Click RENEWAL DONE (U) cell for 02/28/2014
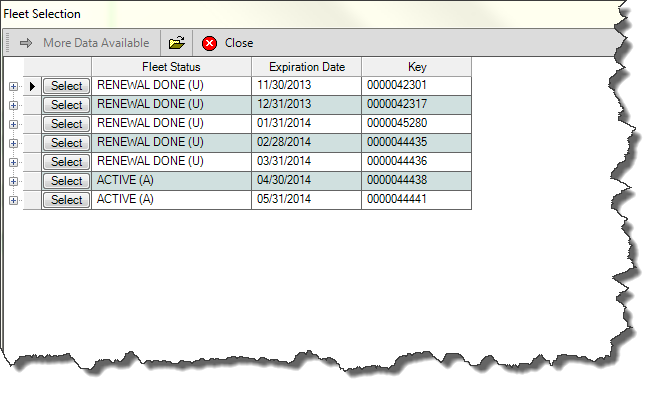This screenshot has width=658, height=393. 171,143
